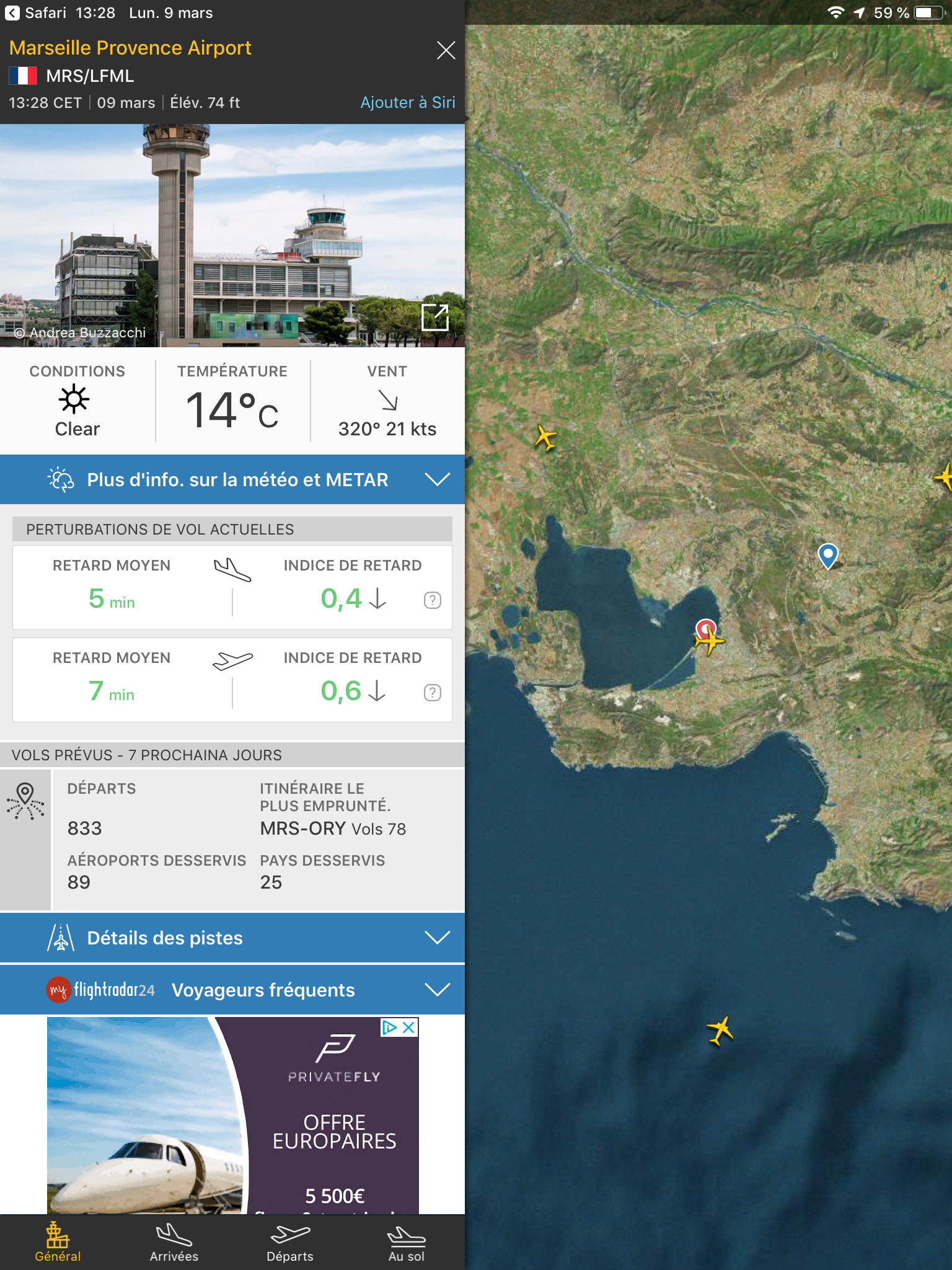Return to Safari via the back arrow
This screenshot has width=952, height=1270.
[12, 13]
